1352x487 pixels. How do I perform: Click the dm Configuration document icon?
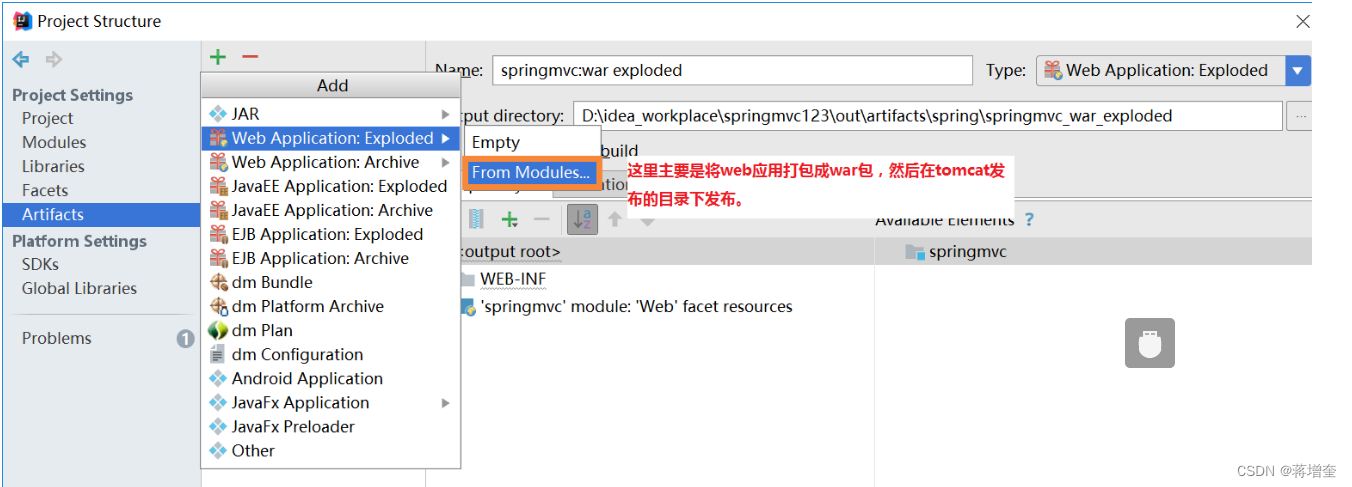pos(218,354)
